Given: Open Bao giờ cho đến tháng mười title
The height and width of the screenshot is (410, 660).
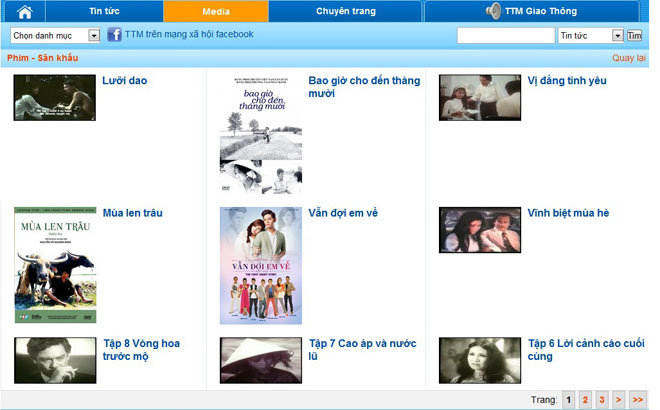Looking at the screenshot, I should click(x=364, y=87).
